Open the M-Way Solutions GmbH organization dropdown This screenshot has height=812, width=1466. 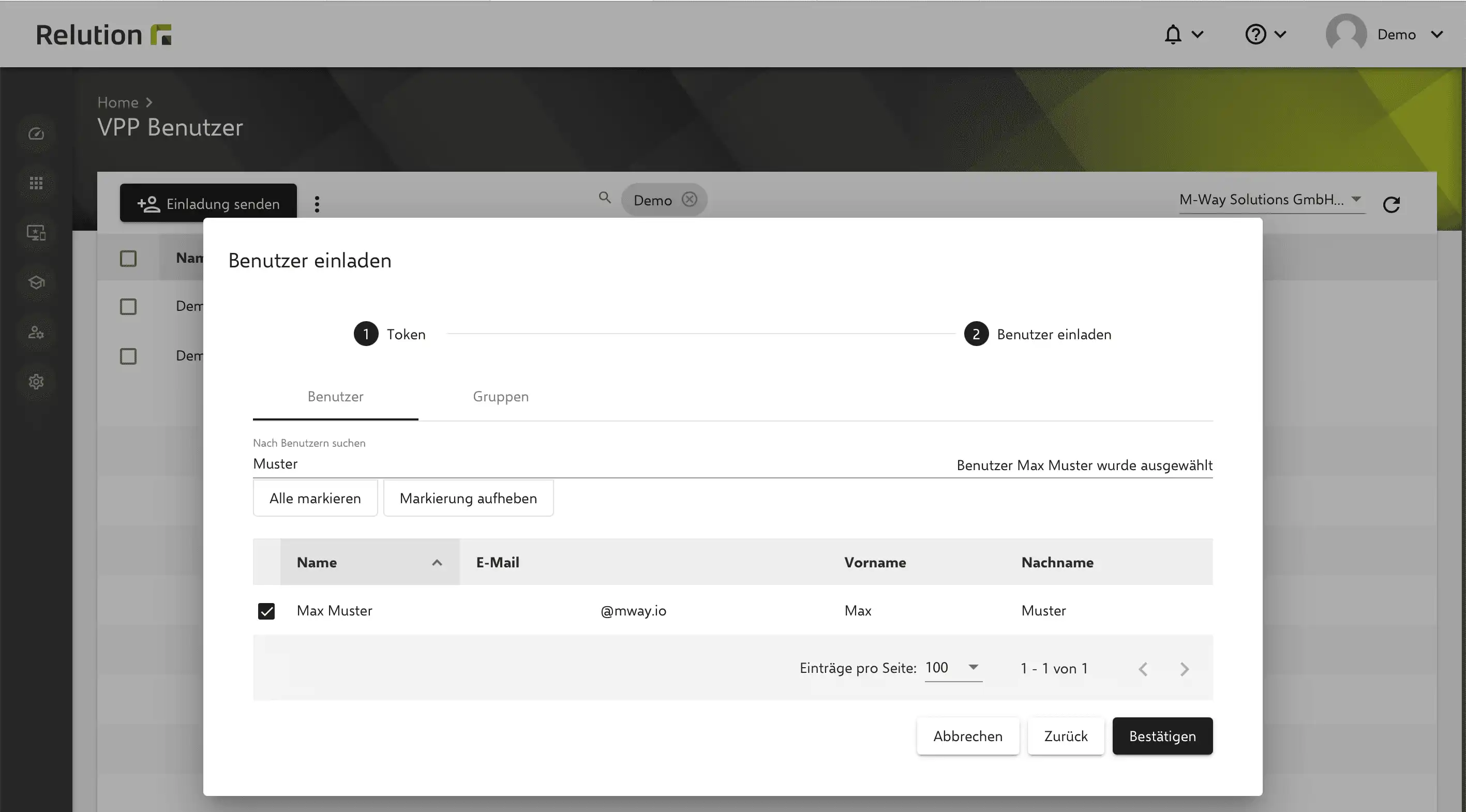click(x=1271, y=200)
